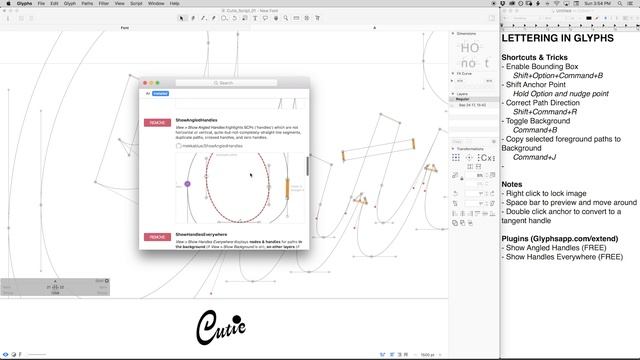
Task: Click the ruler in the notes window
Action: tap(570, 27)
